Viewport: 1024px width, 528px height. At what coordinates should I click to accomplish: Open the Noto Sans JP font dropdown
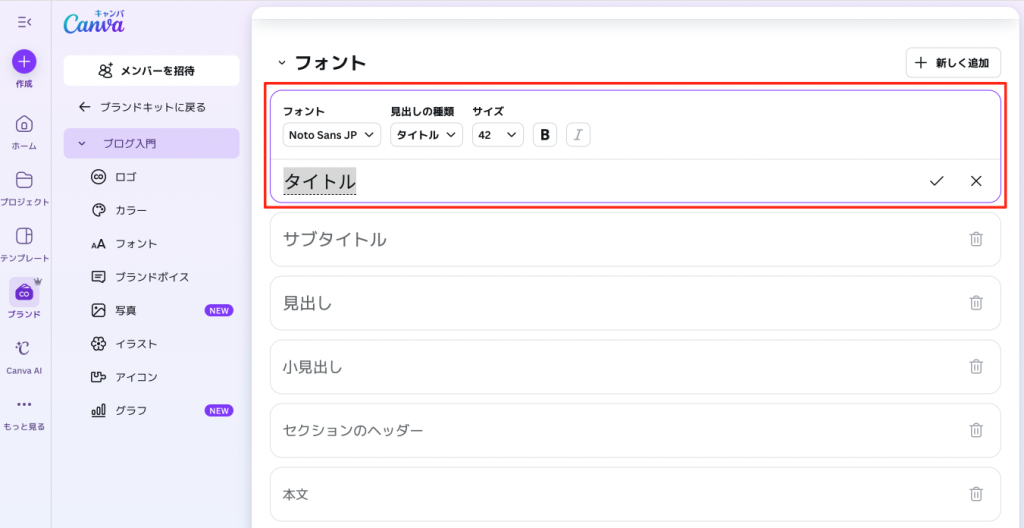(331, 135)
